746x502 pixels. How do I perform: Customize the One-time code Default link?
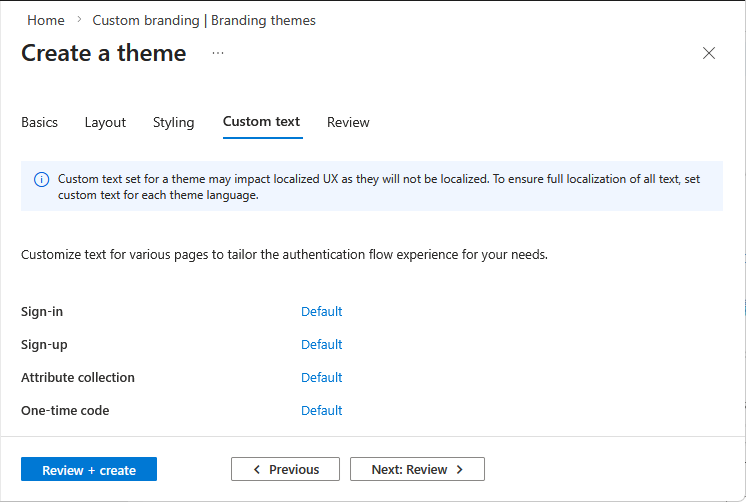coord(321,410)
